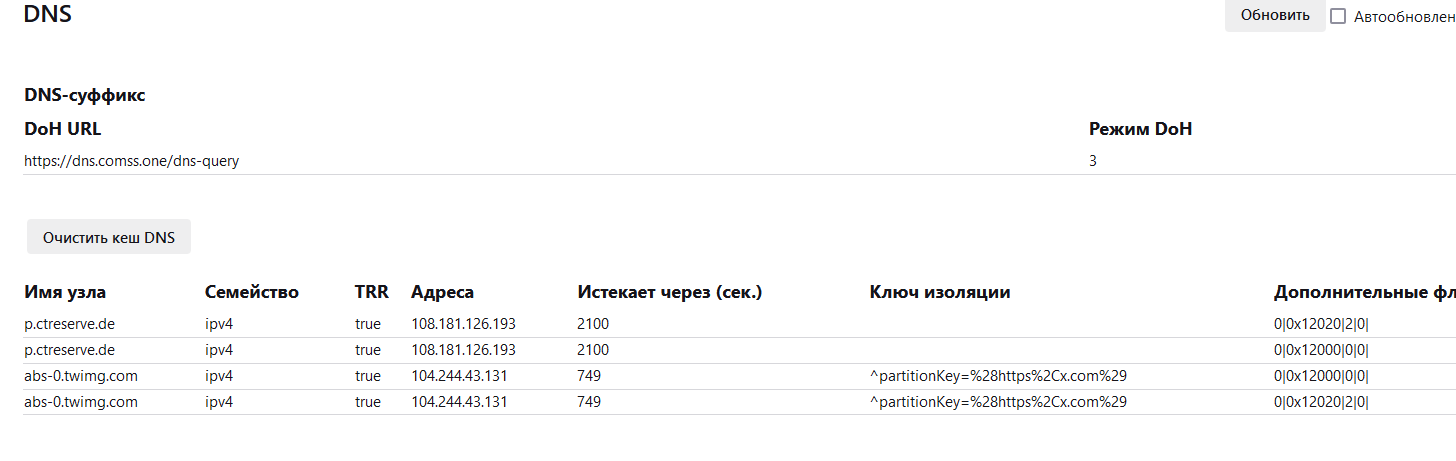Click the Адреса column header
This screenshot has width=1456, height=461.
[x=442, y=292]
